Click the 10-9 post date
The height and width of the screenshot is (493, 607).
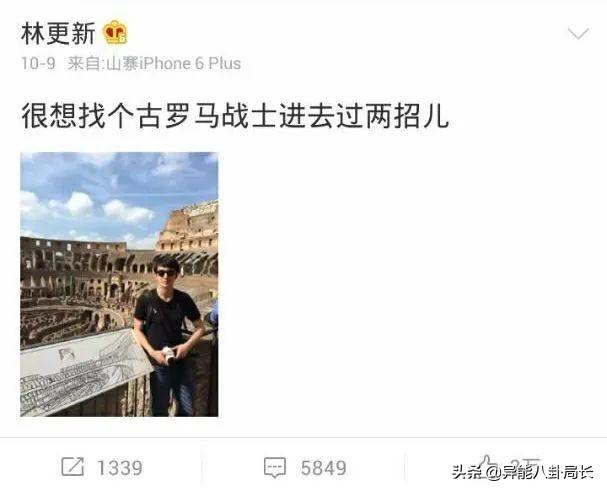tap(38, 63)
